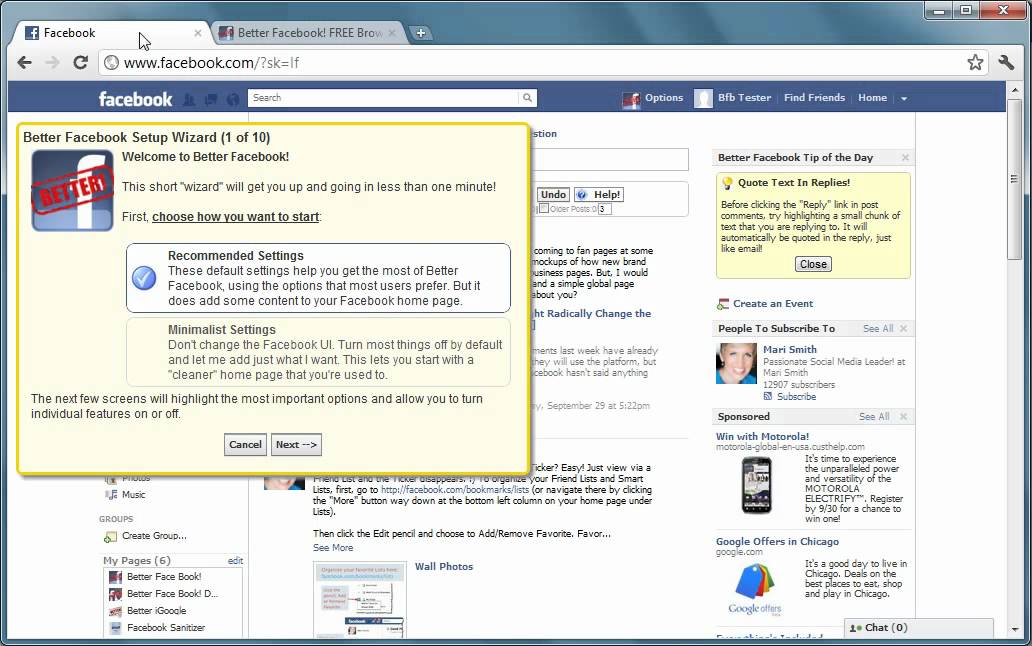Open Facebook Sanitizer page
Viewport: 1032px width, 646px height.
[x=166, y=628]
